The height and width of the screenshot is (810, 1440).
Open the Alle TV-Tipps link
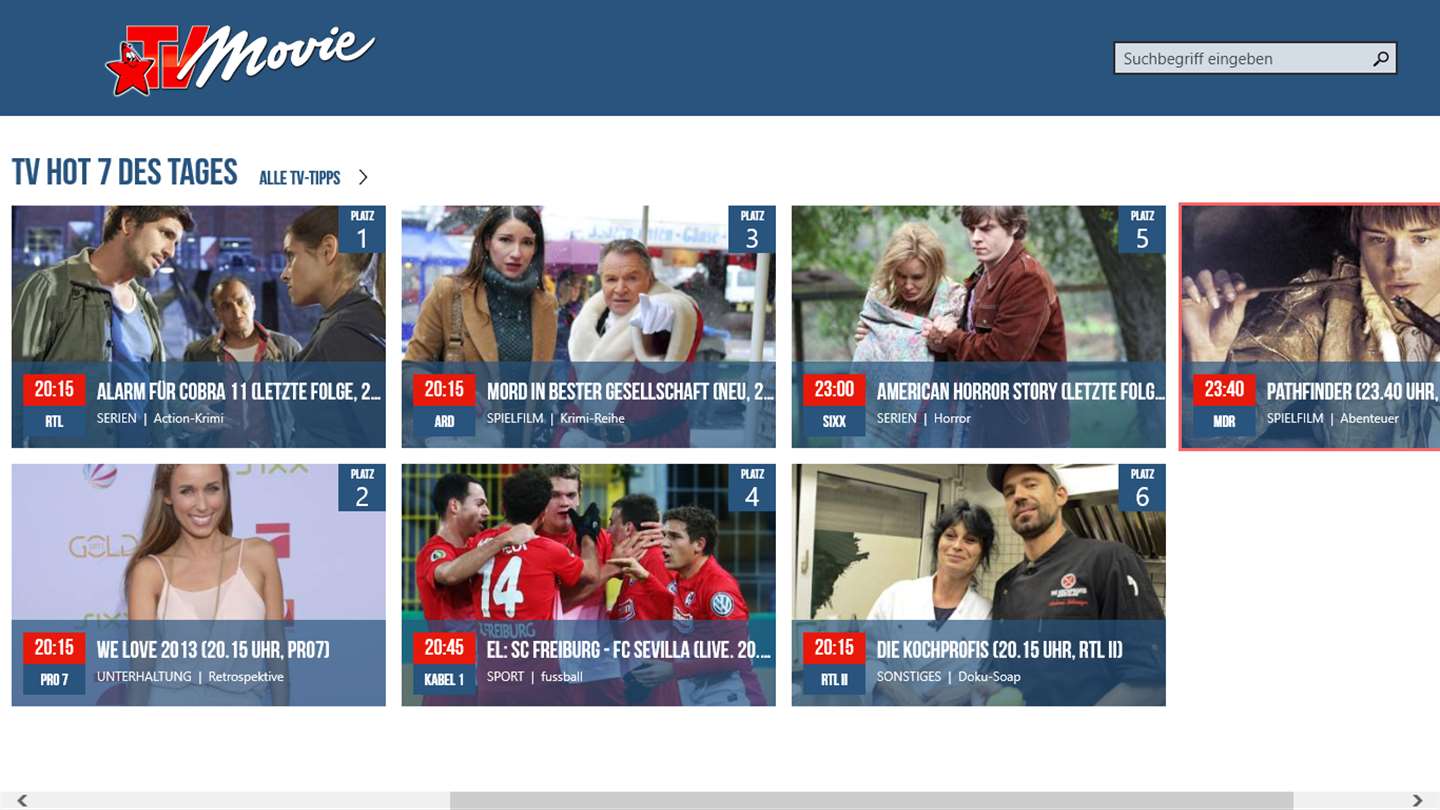pyautogui.click(x=300, y=178)
